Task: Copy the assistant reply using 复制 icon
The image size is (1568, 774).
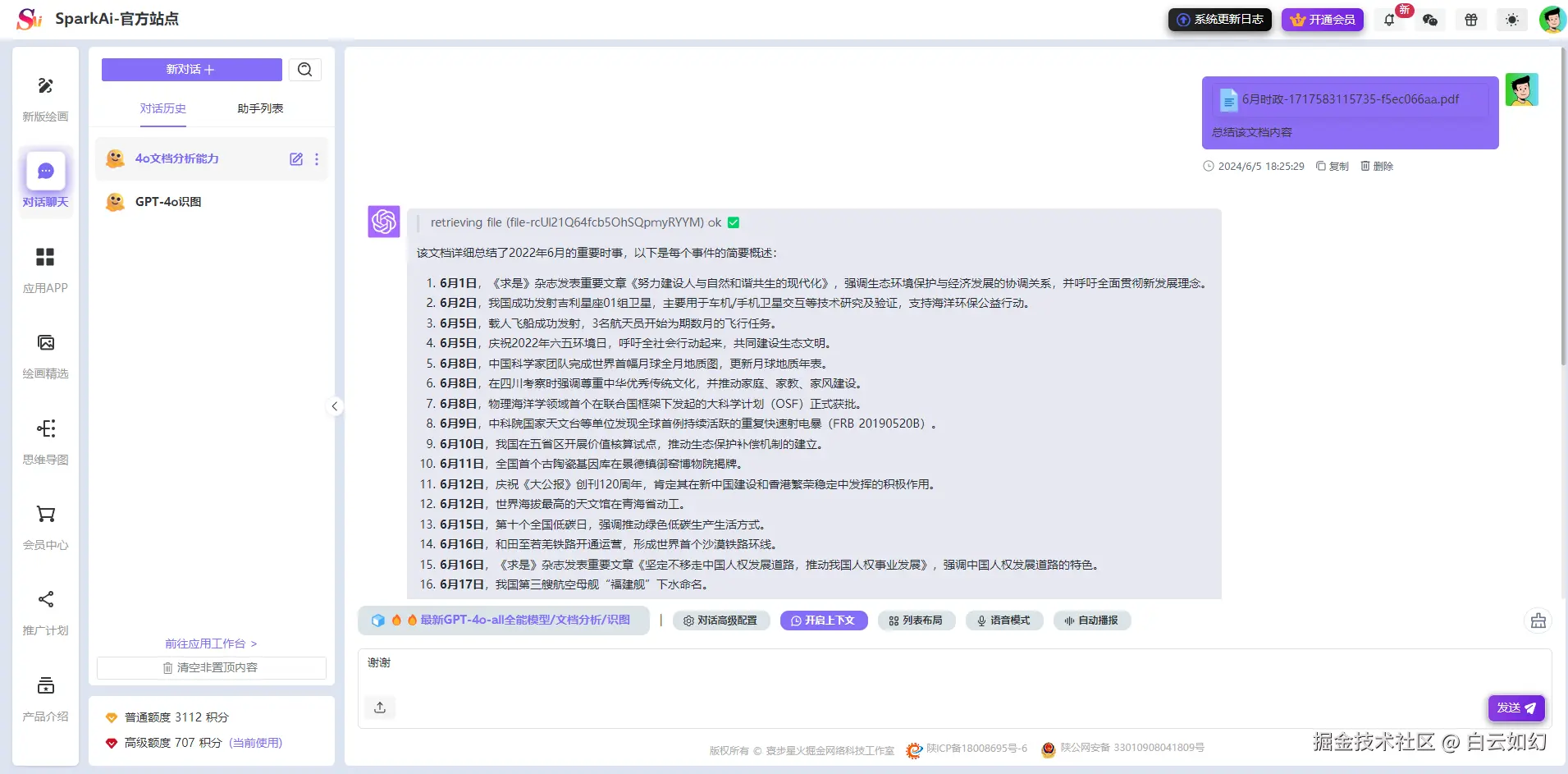Action: coord(1332,166)
